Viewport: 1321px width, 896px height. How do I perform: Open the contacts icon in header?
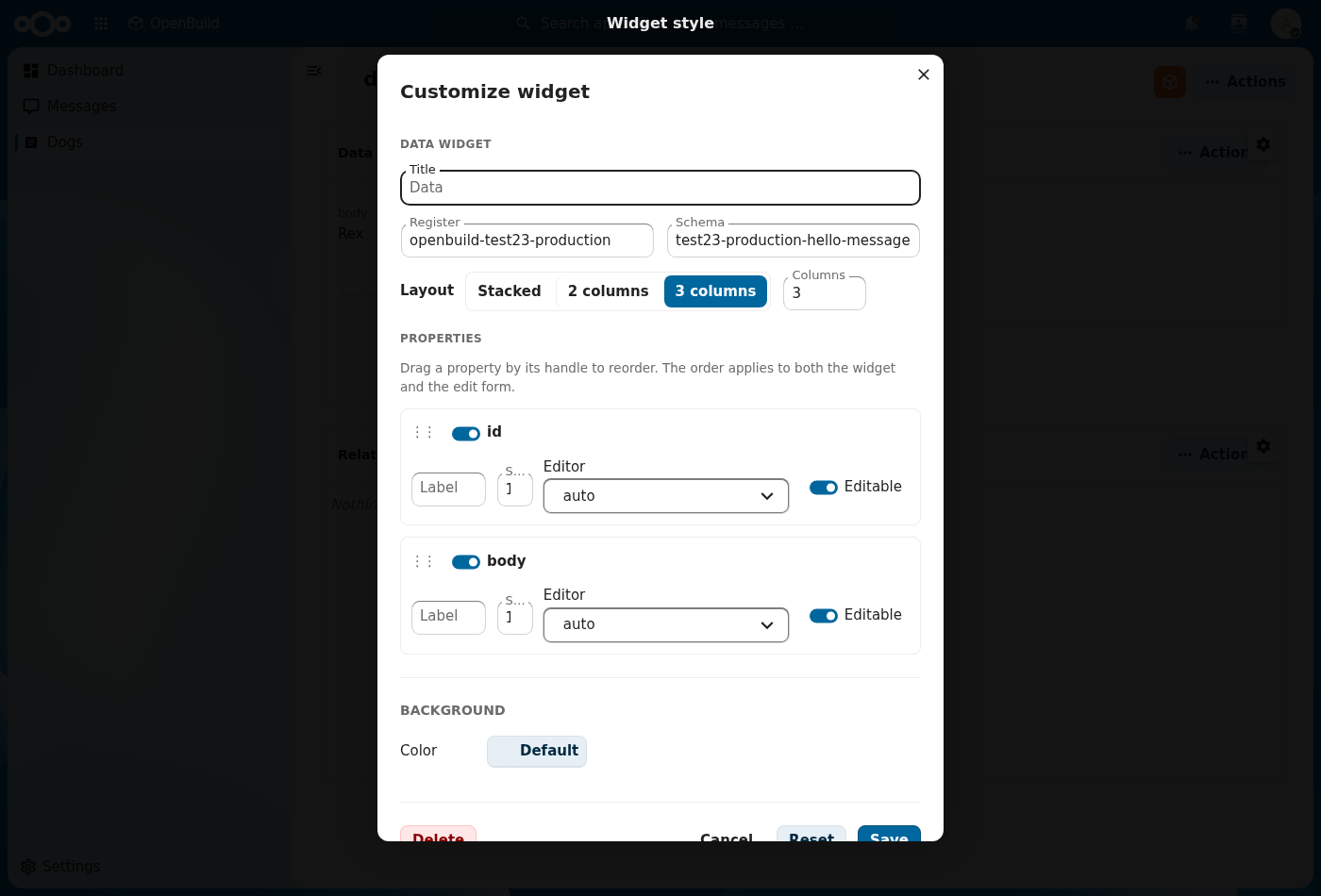tap(1239, 24)
